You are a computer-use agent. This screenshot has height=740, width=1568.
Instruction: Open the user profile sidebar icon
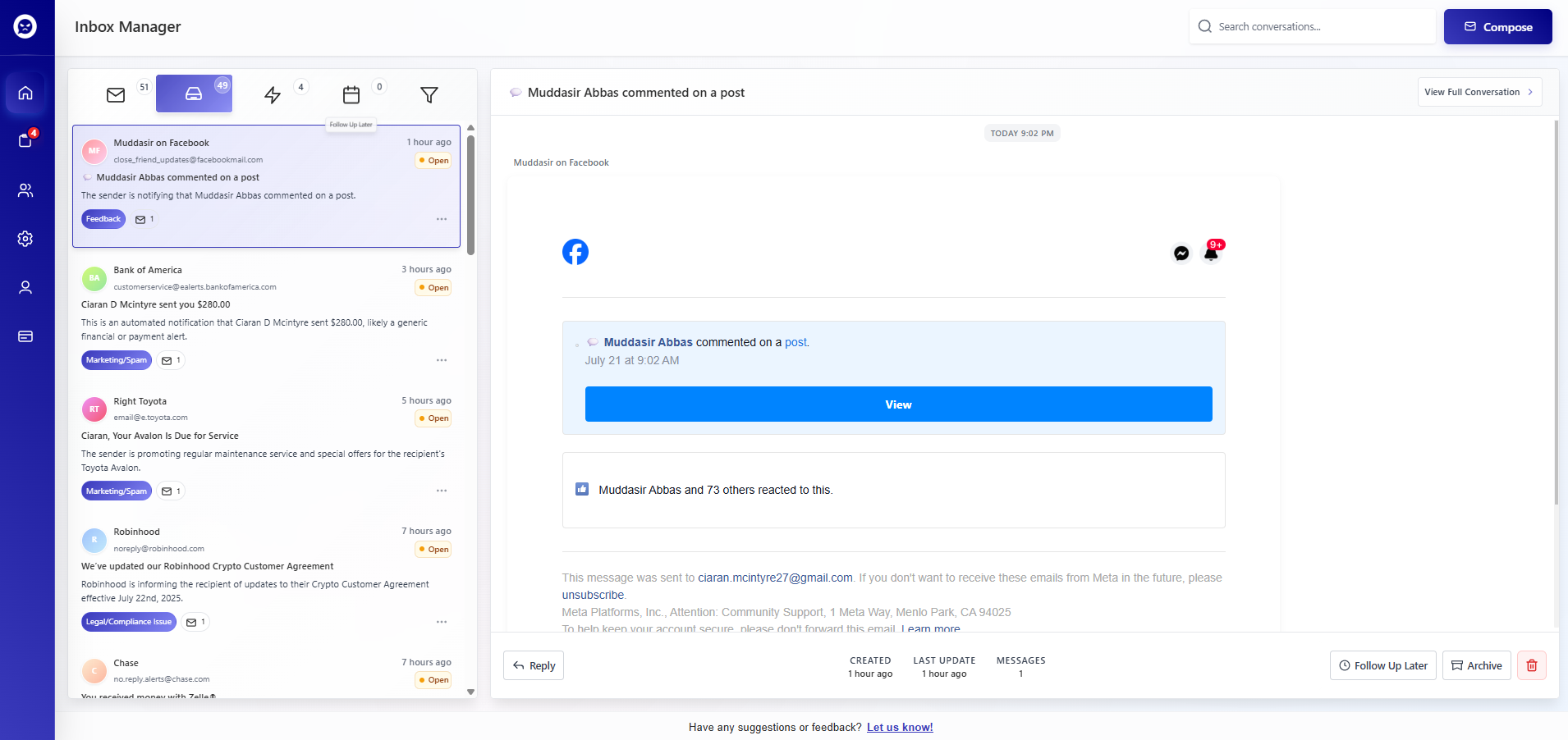pos(25,287)
